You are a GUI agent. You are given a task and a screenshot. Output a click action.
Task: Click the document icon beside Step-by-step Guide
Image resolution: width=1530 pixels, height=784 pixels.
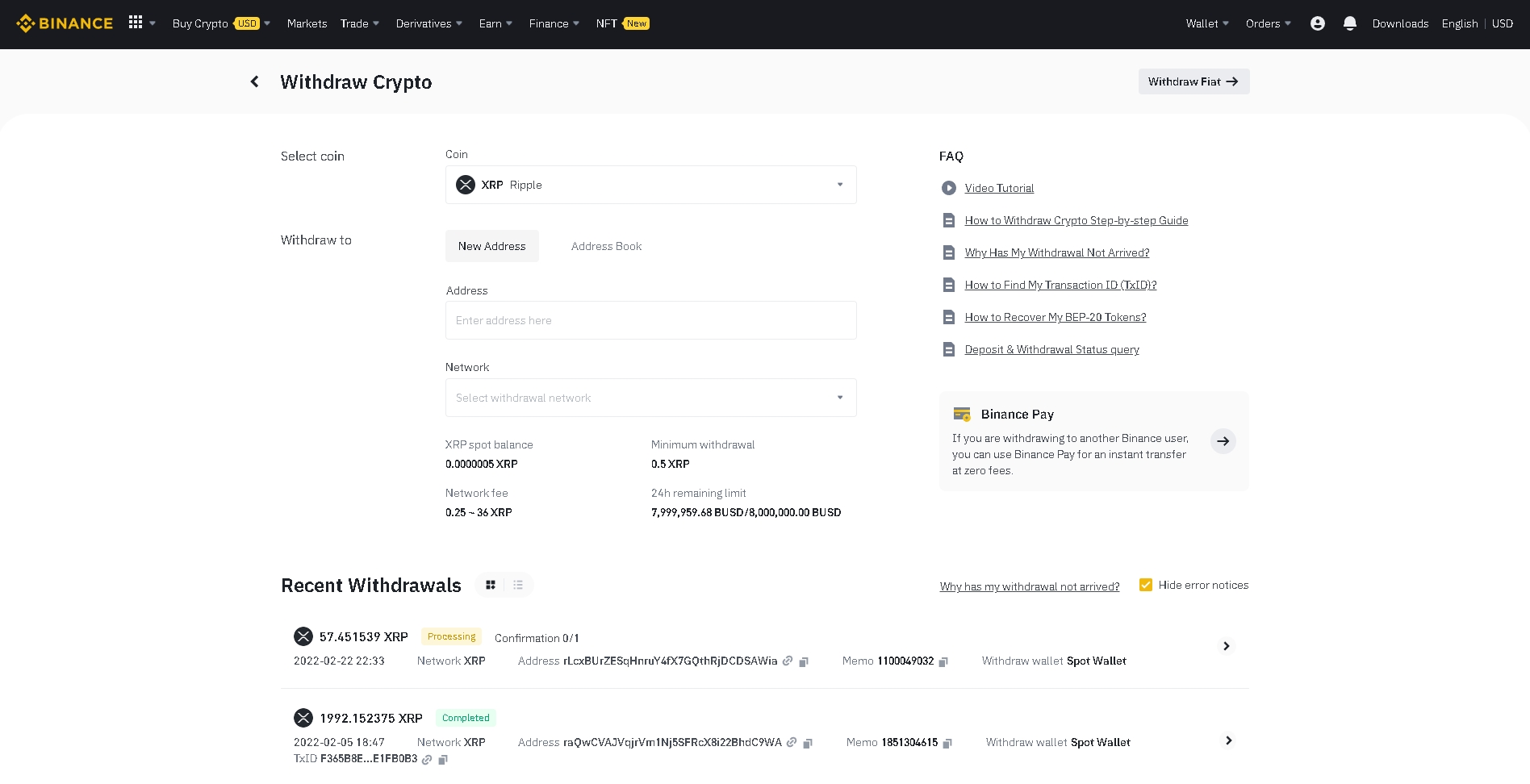[949, 220]
